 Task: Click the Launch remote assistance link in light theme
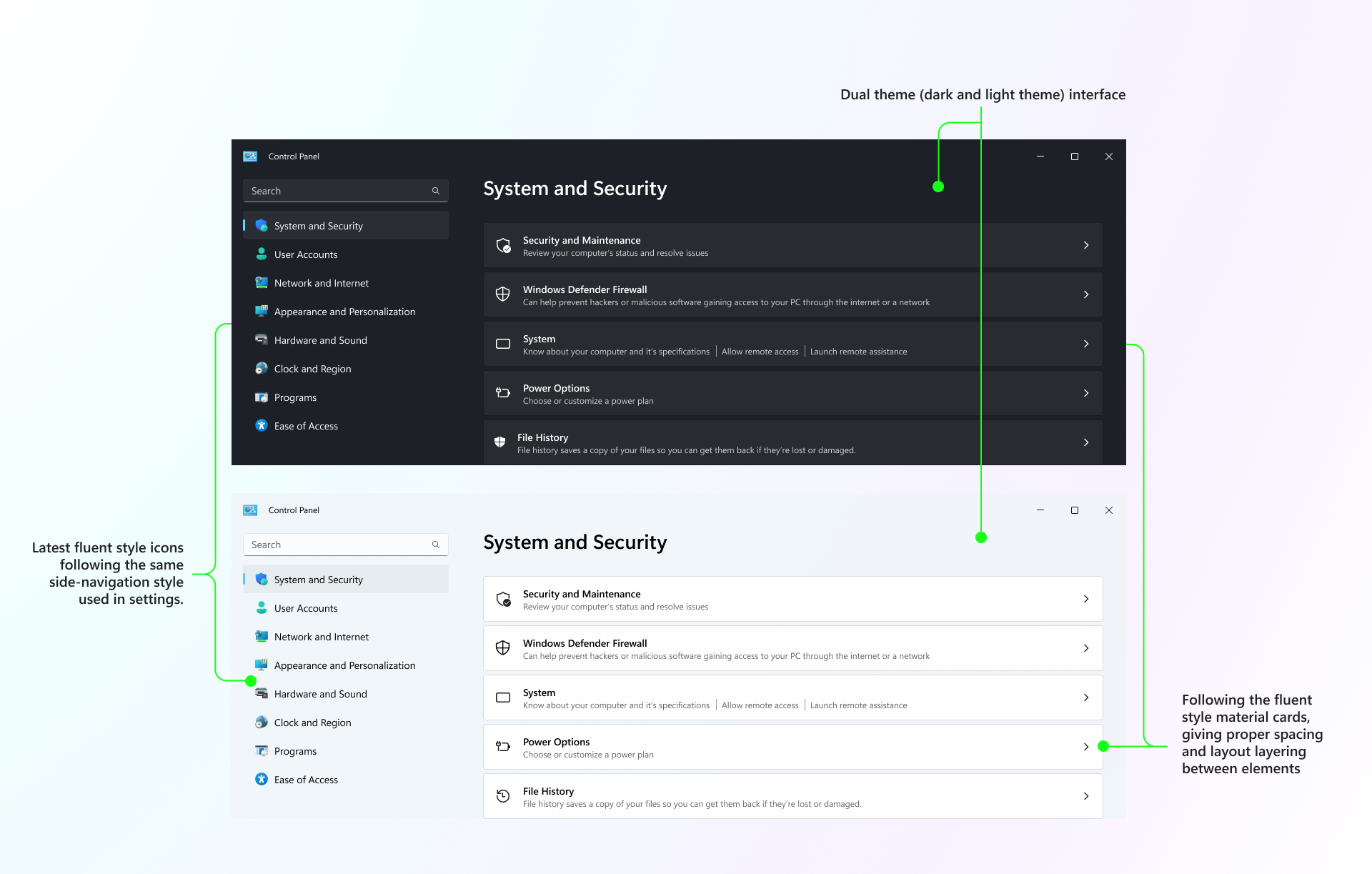click(x=858, y=705)
